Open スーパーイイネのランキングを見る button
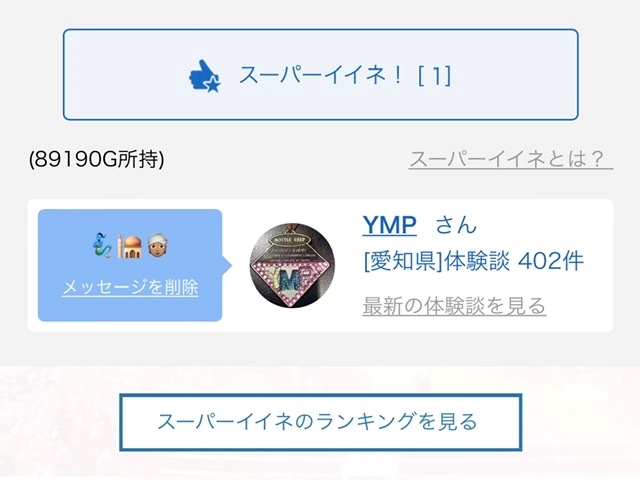 (x=320, y=422)
